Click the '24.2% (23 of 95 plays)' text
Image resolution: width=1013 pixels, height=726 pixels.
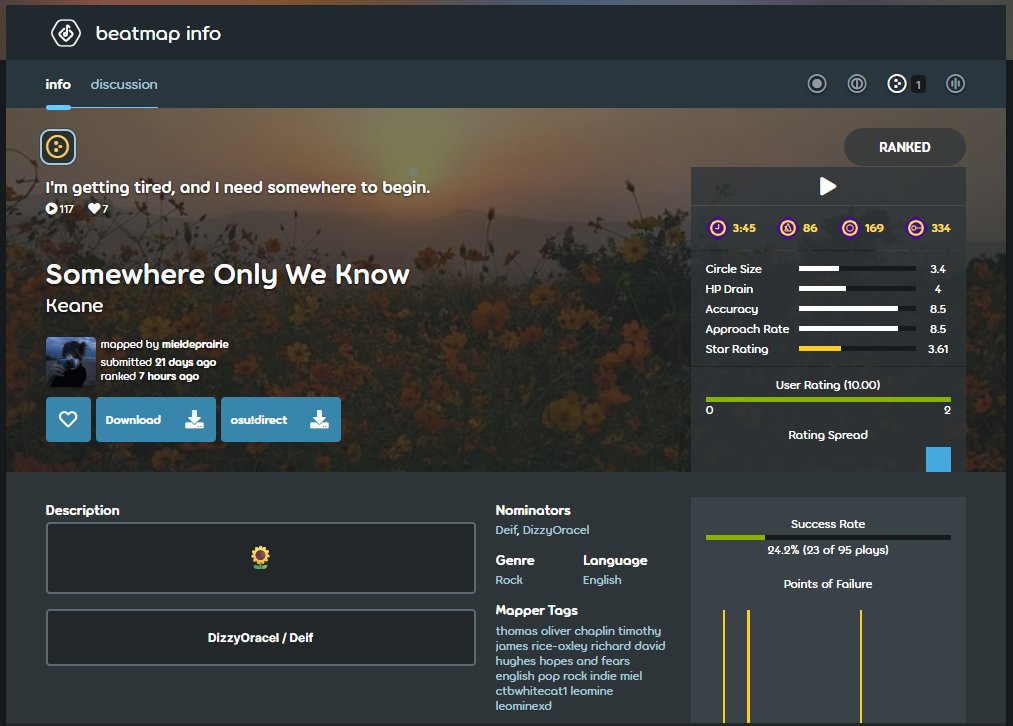(x=828, y=550)
